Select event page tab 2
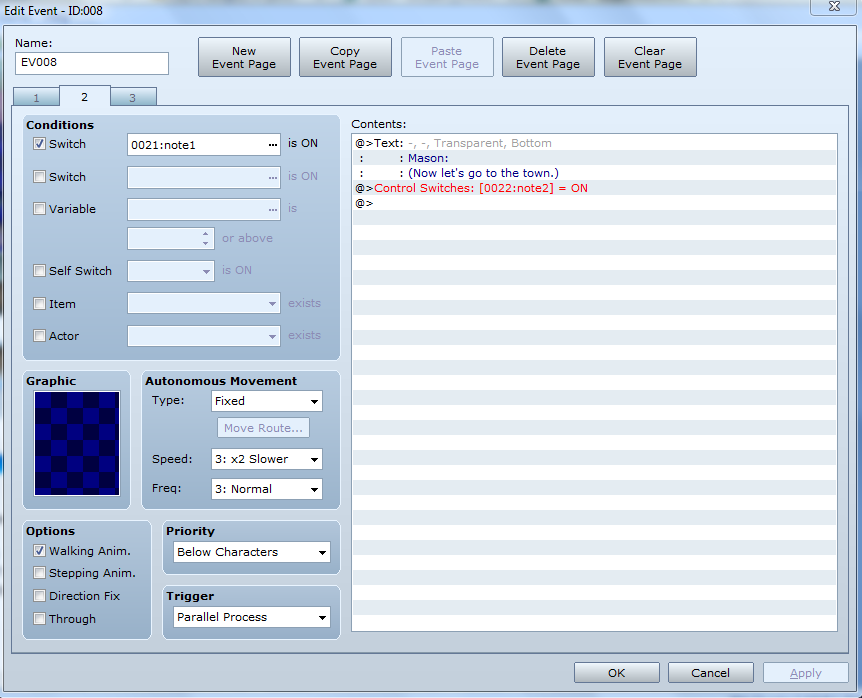This screenshot has width=862, height=698. click(85, 97)
